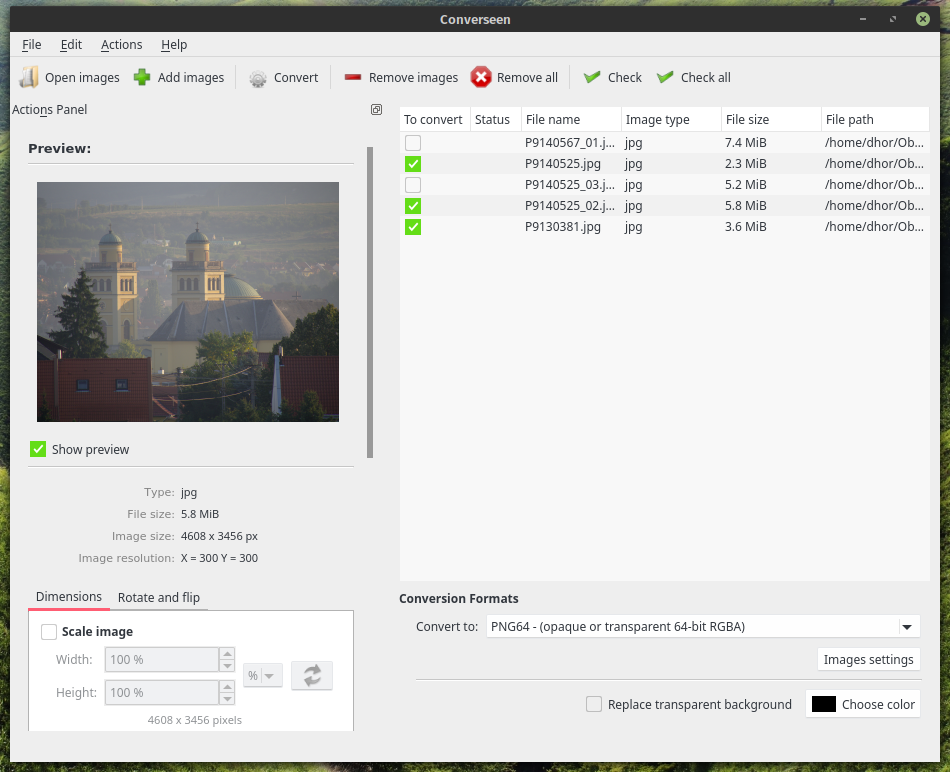Check the P9140567_01 to-convert checkbox
The width and height of the screenshot is (950, 772).
[413, 143]
